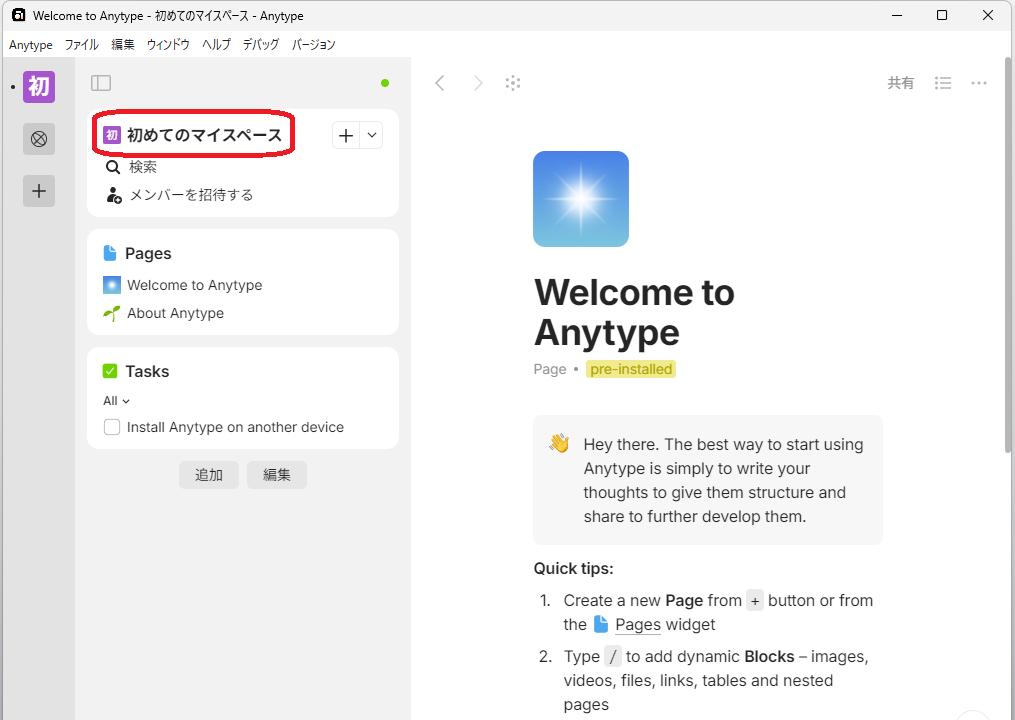Image resolution: width=1015 pixels, height=720 pixels.
Task: Click メンバーを招待する link
Action: pos(192,195)
